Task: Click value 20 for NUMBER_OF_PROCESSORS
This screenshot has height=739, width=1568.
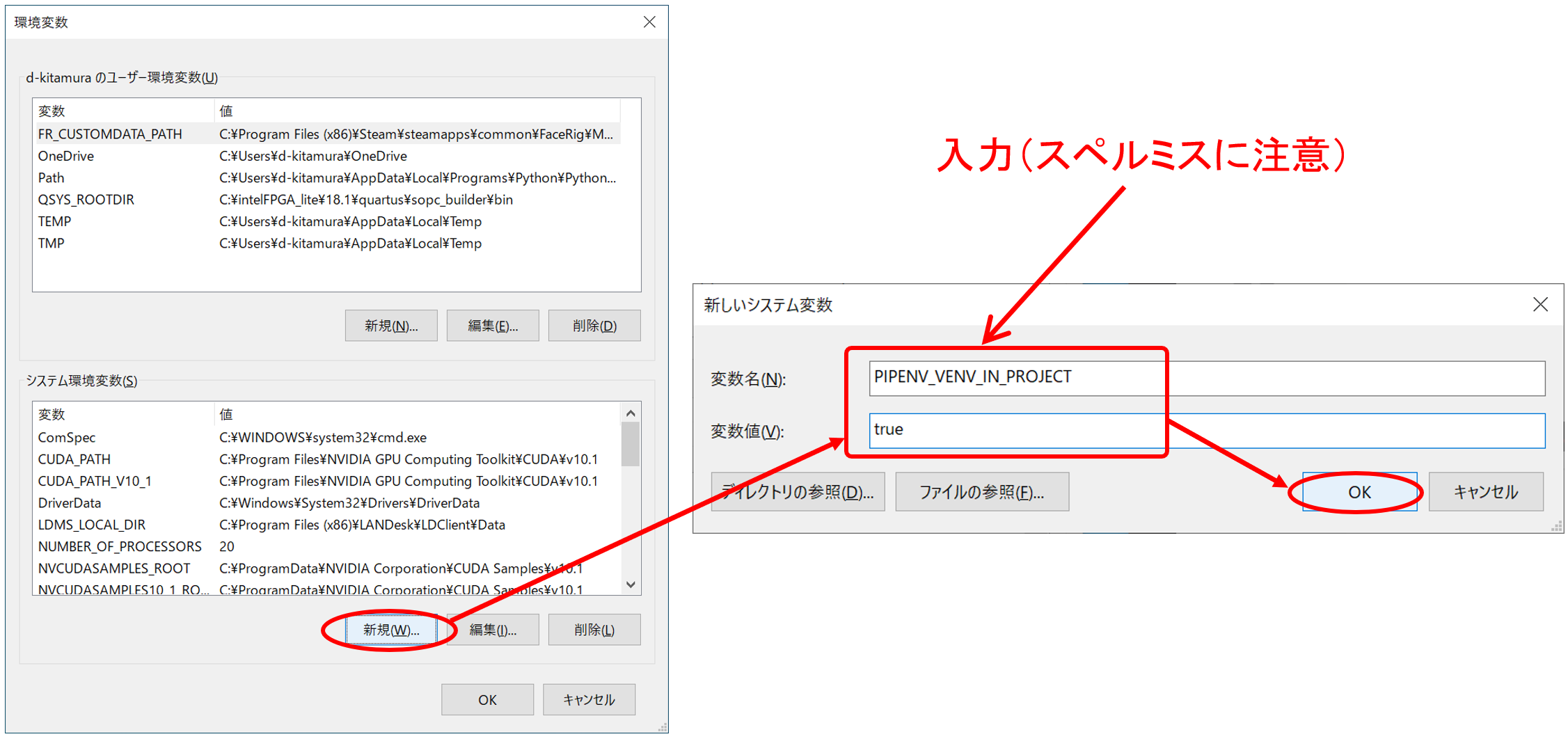Action: click(227, 546)
